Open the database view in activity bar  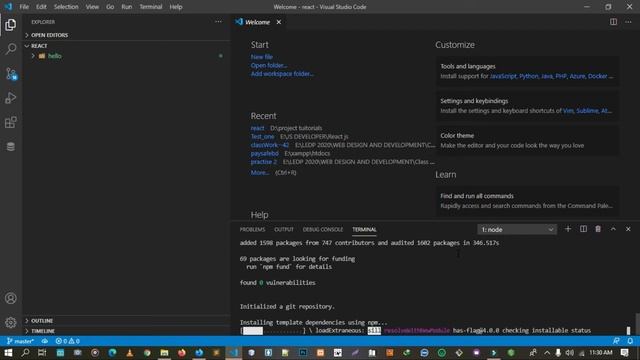point(11,147)
